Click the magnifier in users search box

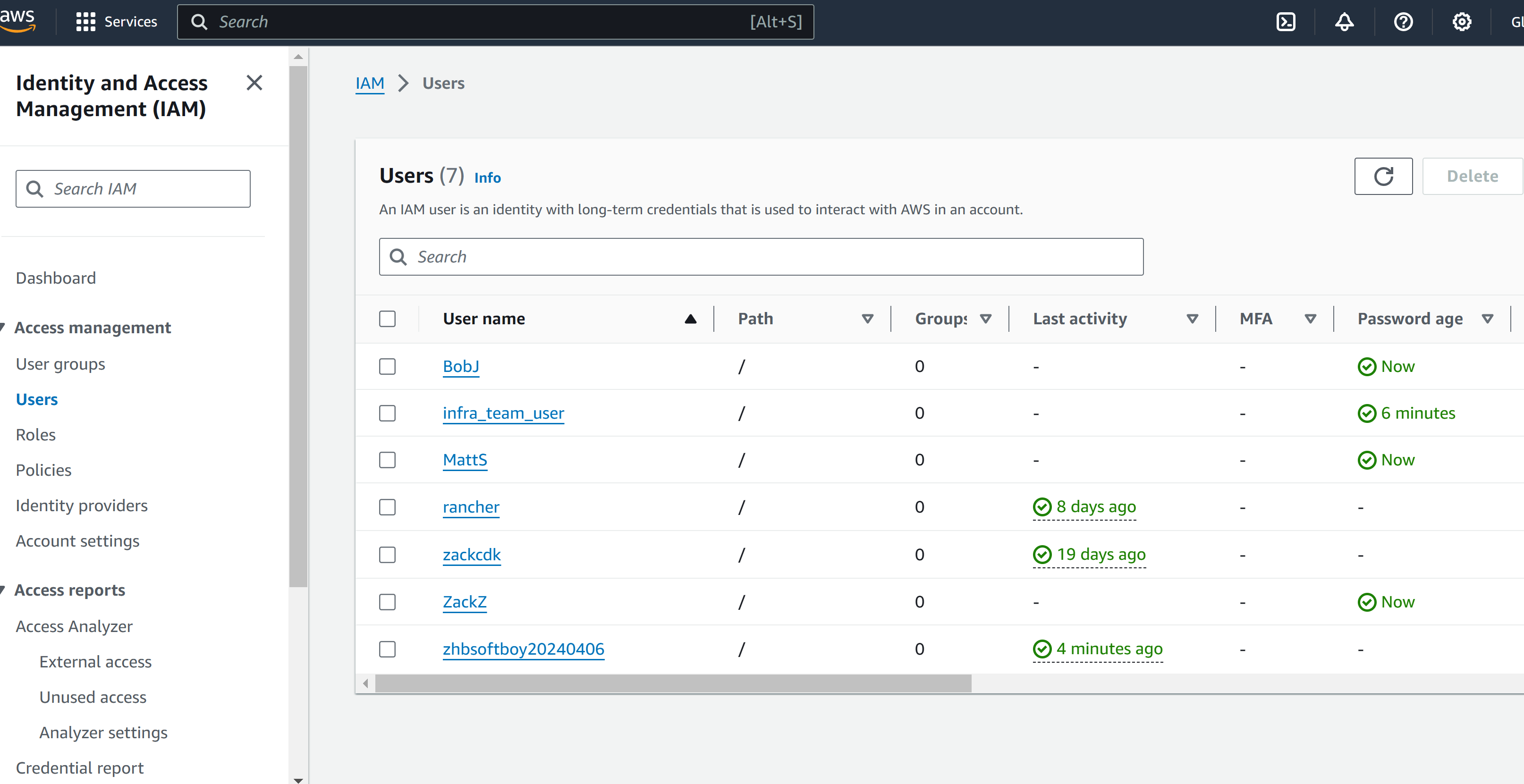[x=398, y=257]
